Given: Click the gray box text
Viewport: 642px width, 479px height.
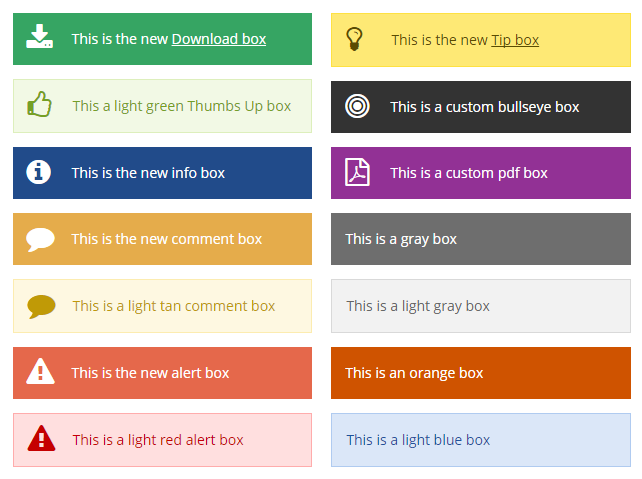Looking at the screenshot, I should click(401, 239).
